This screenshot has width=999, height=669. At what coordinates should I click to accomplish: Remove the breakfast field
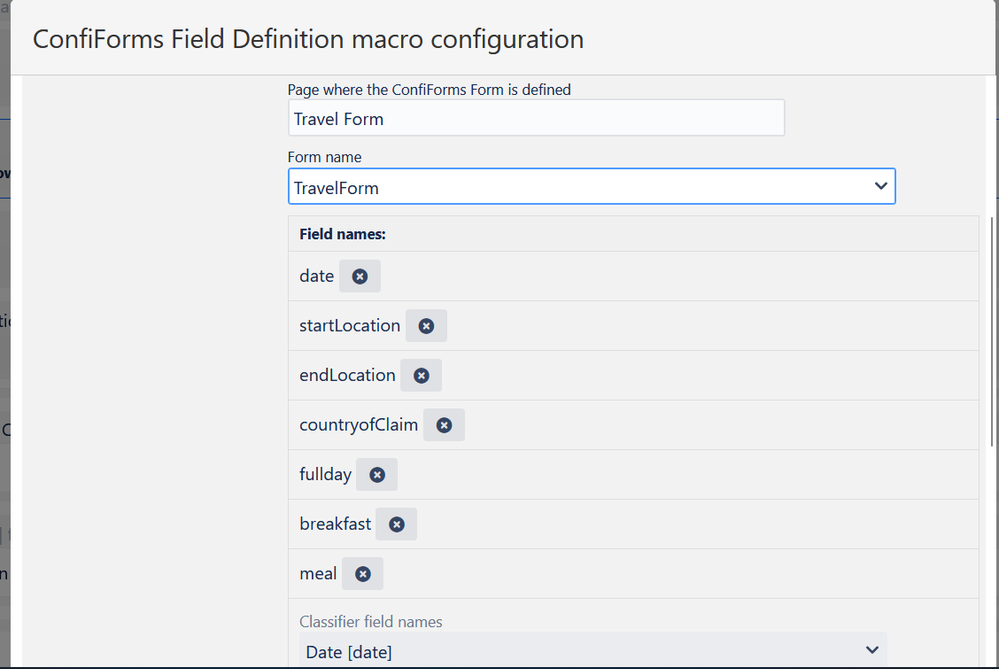tap(396, 524)
